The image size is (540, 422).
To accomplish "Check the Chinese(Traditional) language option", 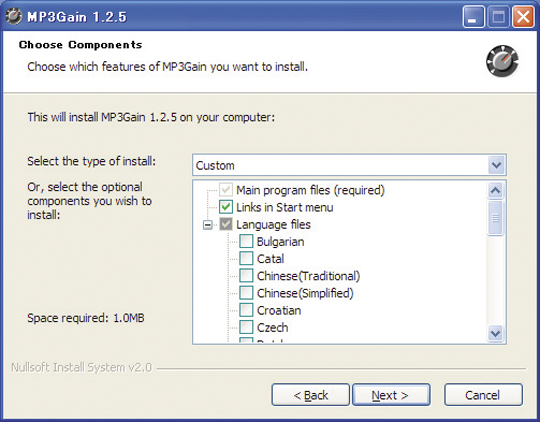I will (x=246, y=276).
